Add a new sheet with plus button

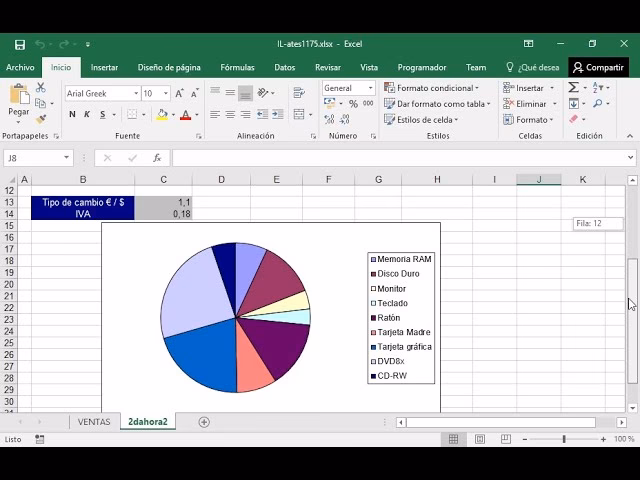204,422
